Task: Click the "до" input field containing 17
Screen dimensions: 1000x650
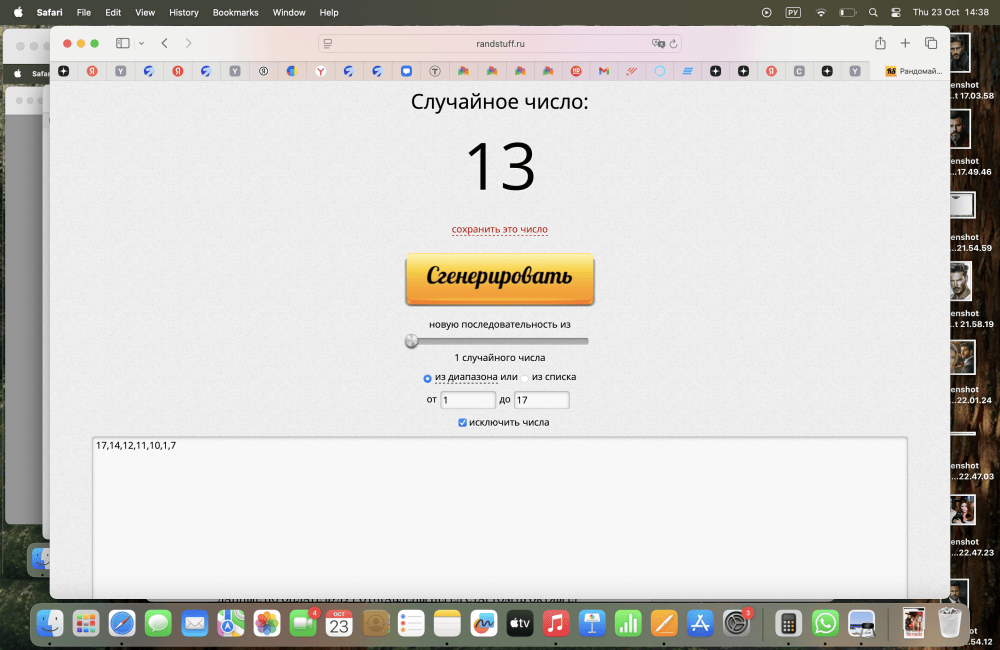Action: 541,400
